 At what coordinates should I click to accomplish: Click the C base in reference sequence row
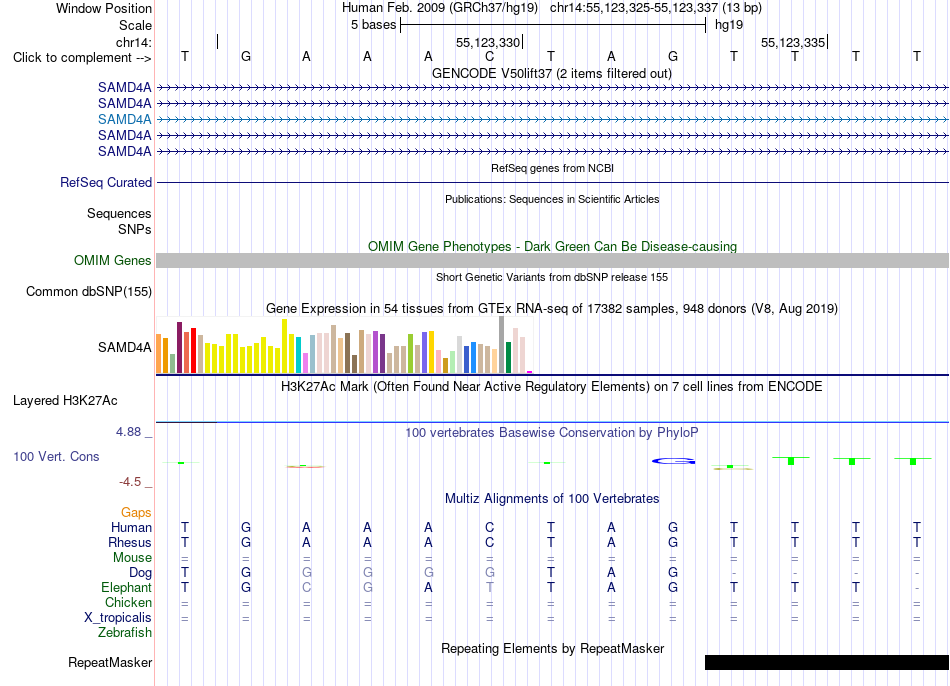coord(490,56)
